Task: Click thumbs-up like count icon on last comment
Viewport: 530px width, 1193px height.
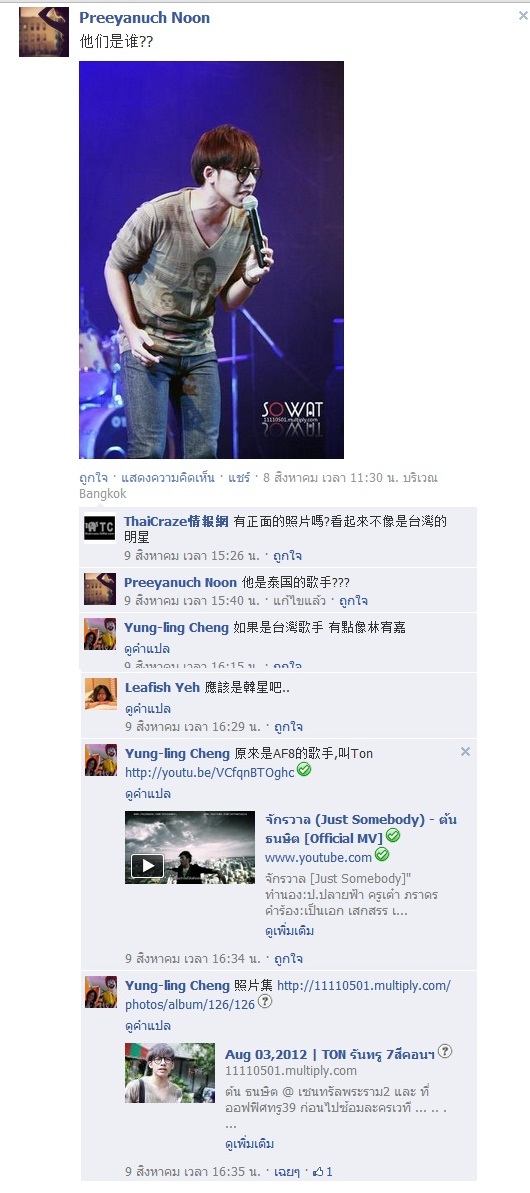Action: 318,1172
